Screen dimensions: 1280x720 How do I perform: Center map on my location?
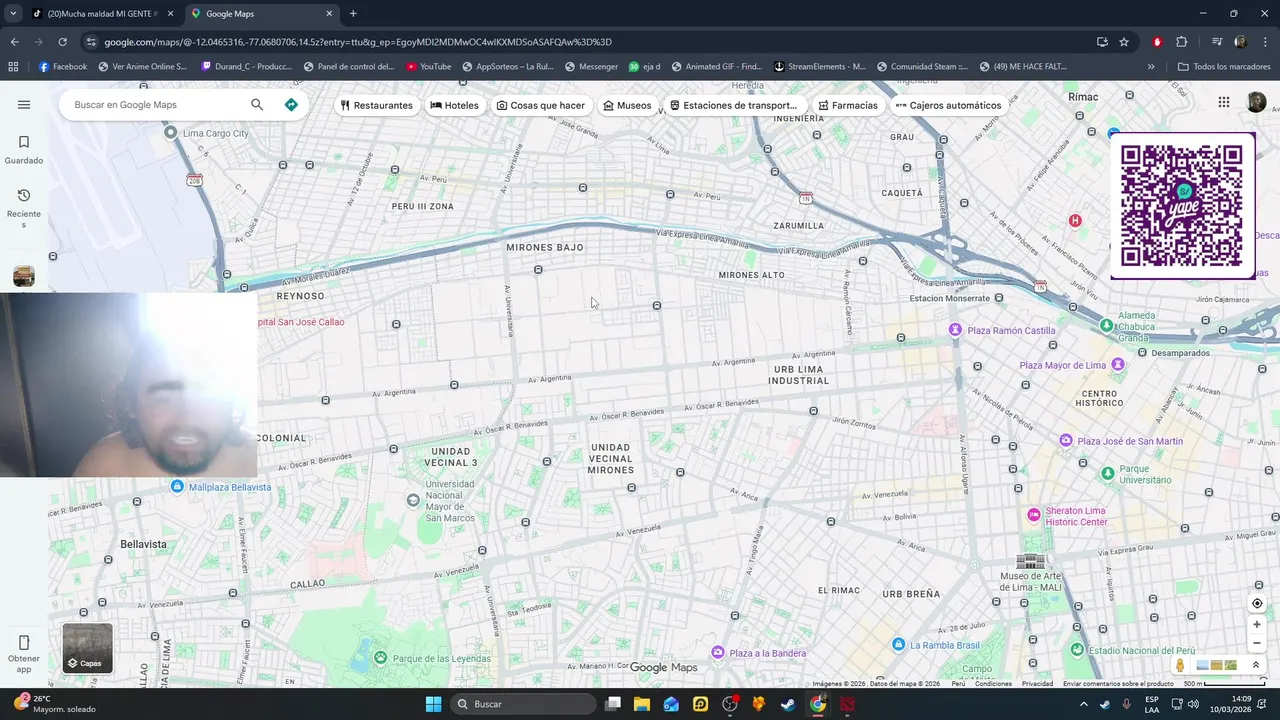click(1257, 603)
